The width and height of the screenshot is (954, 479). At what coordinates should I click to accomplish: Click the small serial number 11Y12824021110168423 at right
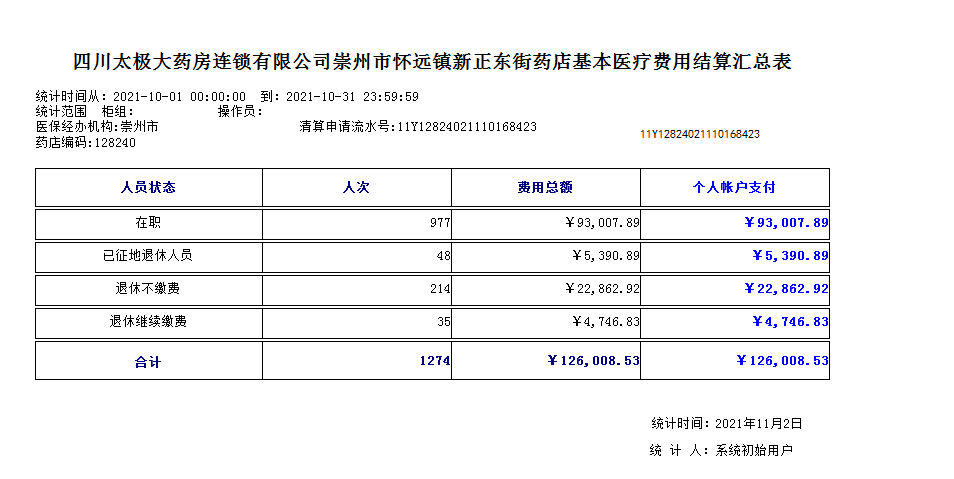700,135
